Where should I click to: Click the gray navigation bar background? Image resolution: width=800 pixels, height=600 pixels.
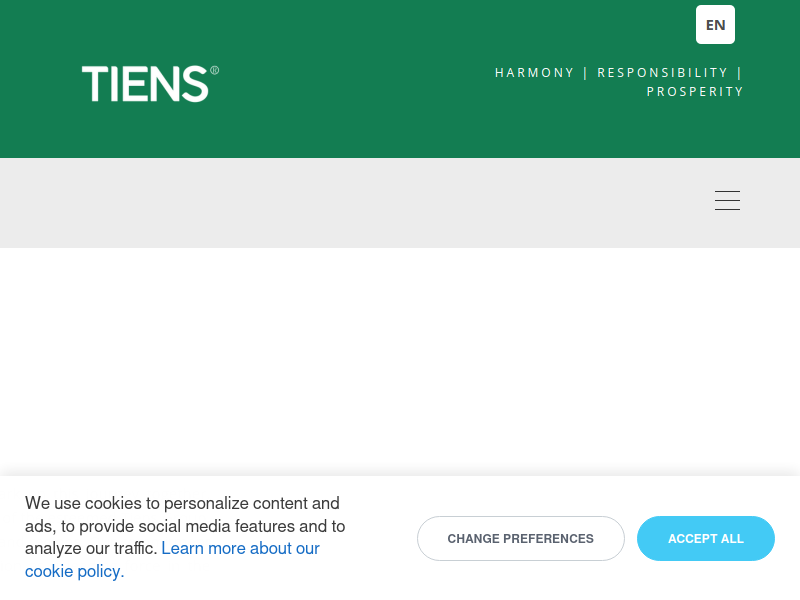coord(357,203)
